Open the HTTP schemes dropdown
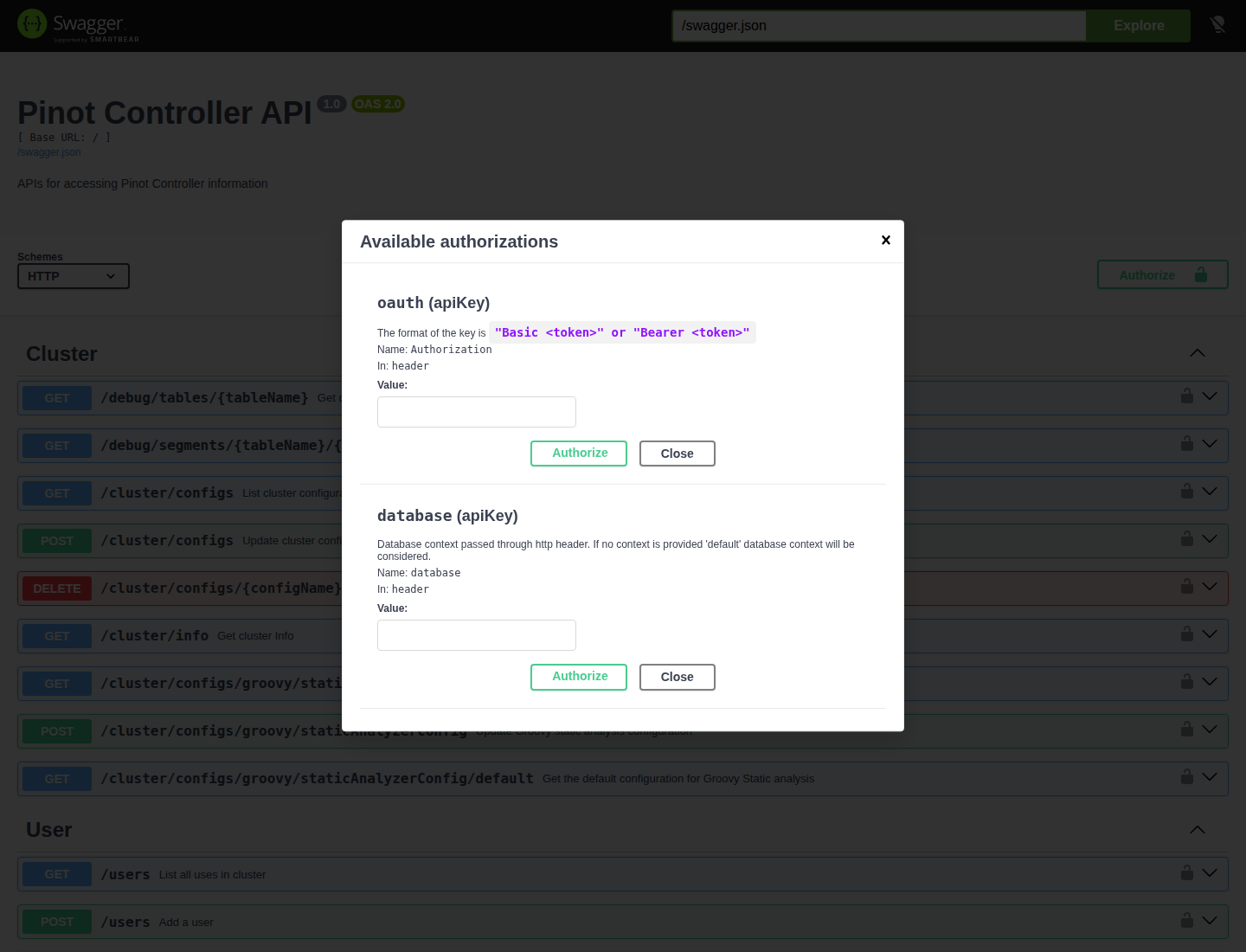Viewport: 1246px width, 952px height. click(74, 276)
